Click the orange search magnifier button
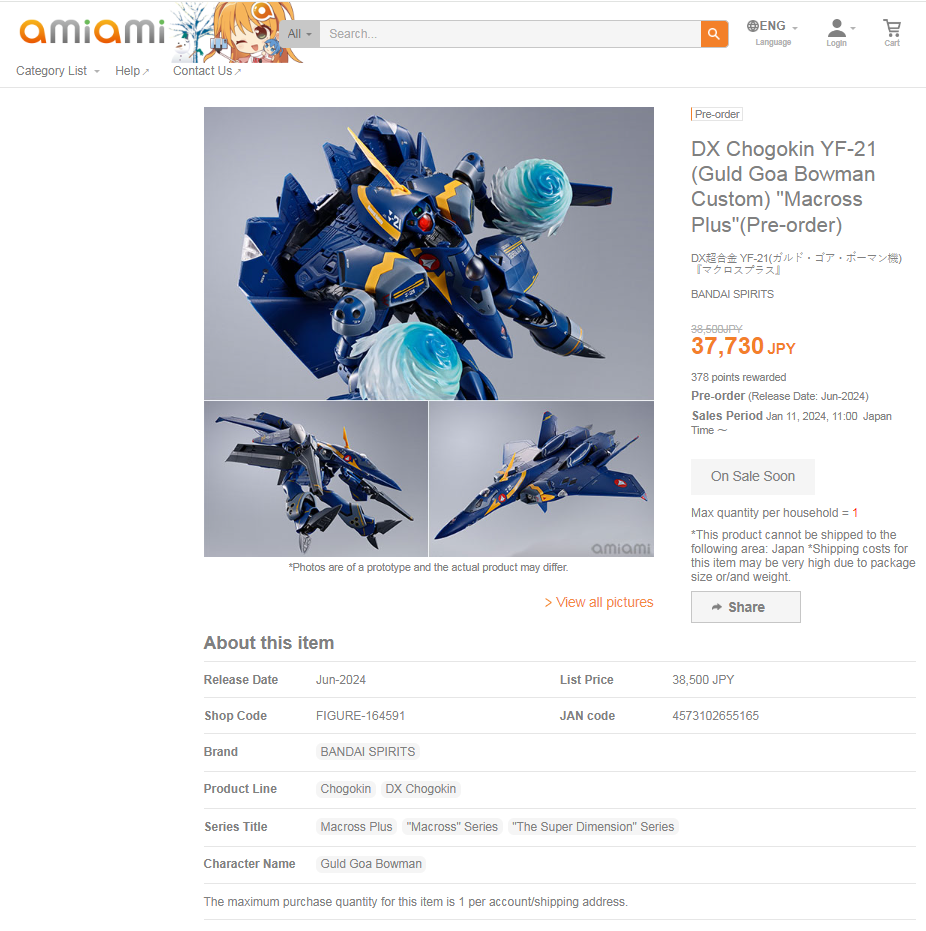Image resolution: width=926 pixels, height=931 pixels. coord(714,34)
